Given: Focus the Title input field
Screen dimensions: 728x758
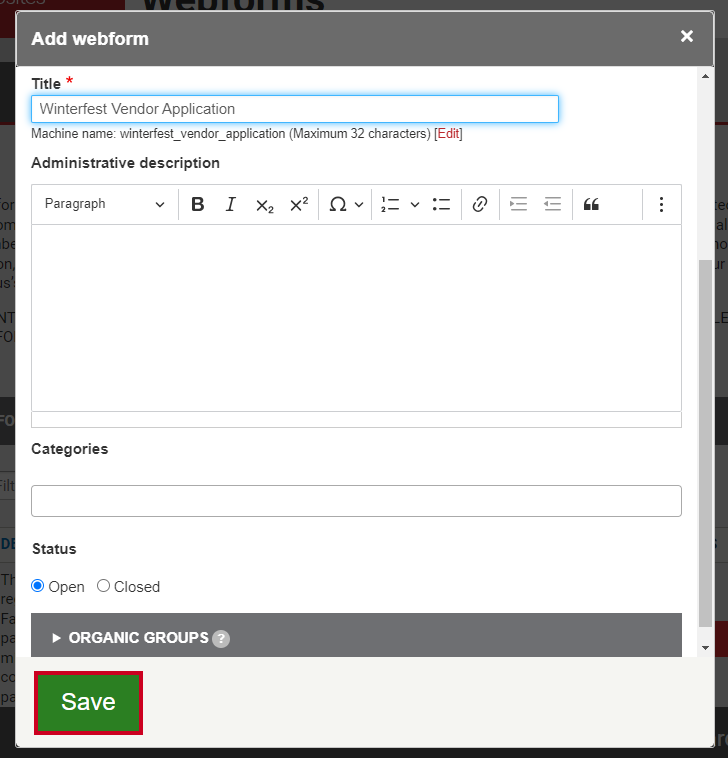Looking at the screenshot, I should 295,109.
